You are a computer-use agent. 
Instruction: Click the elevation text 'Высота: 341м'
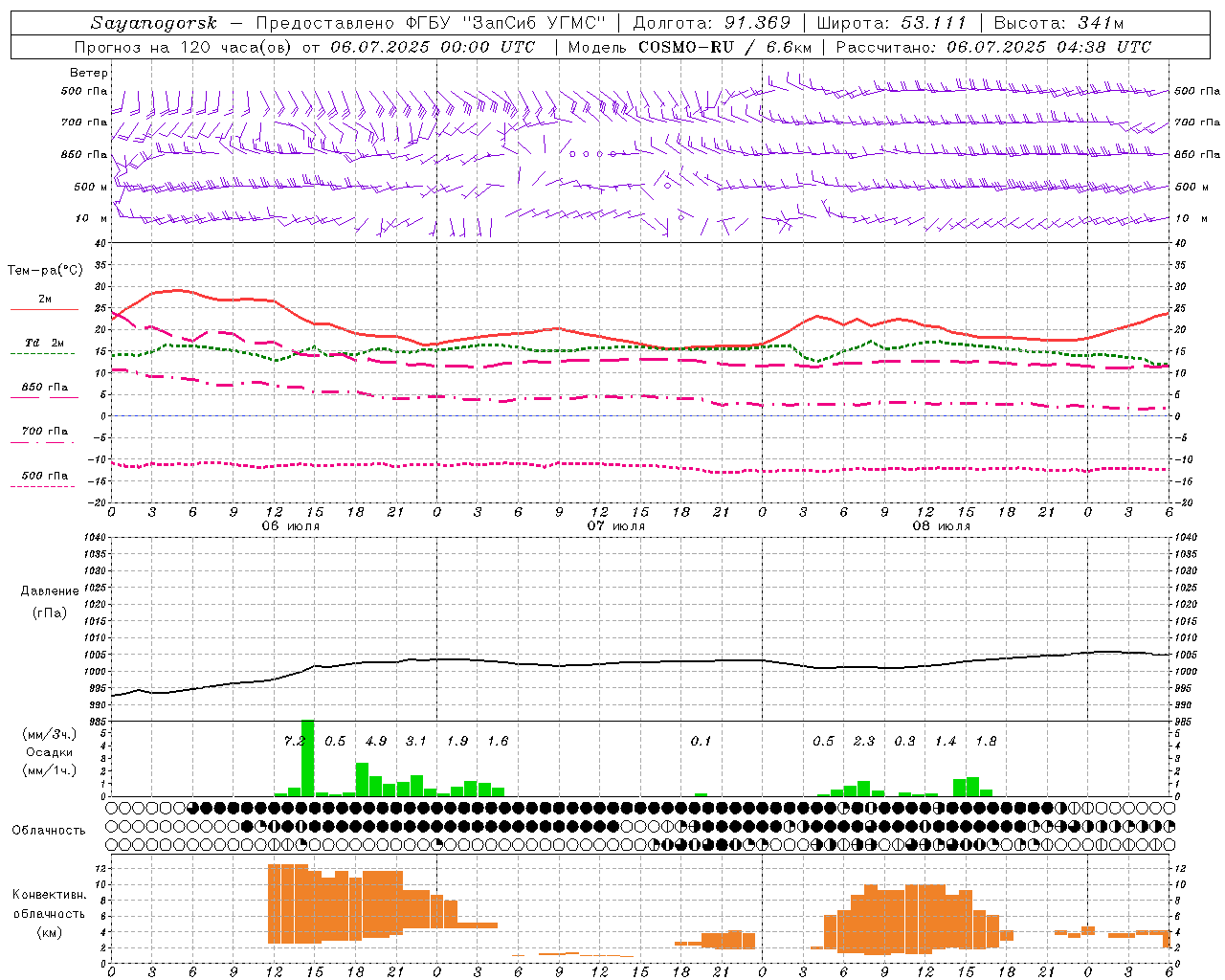(1058, 23)
